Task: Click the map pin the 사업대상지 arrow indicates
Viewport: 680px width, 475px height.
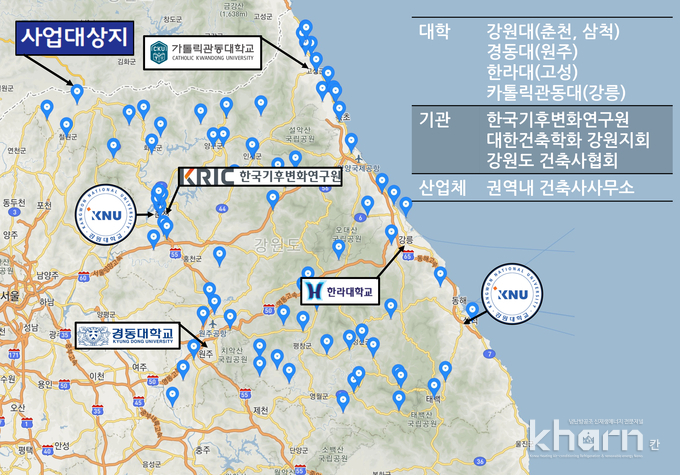Action: pos(77,93)
